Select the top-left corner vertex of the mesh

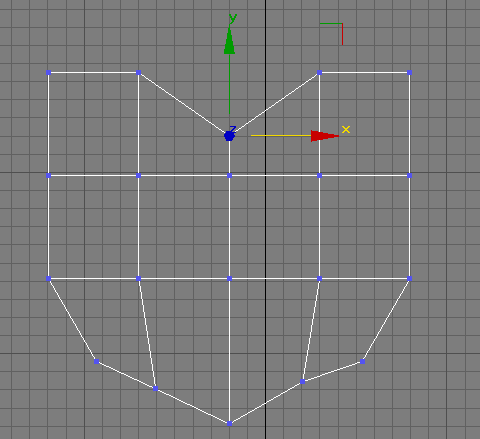click(x=48, y=72)
